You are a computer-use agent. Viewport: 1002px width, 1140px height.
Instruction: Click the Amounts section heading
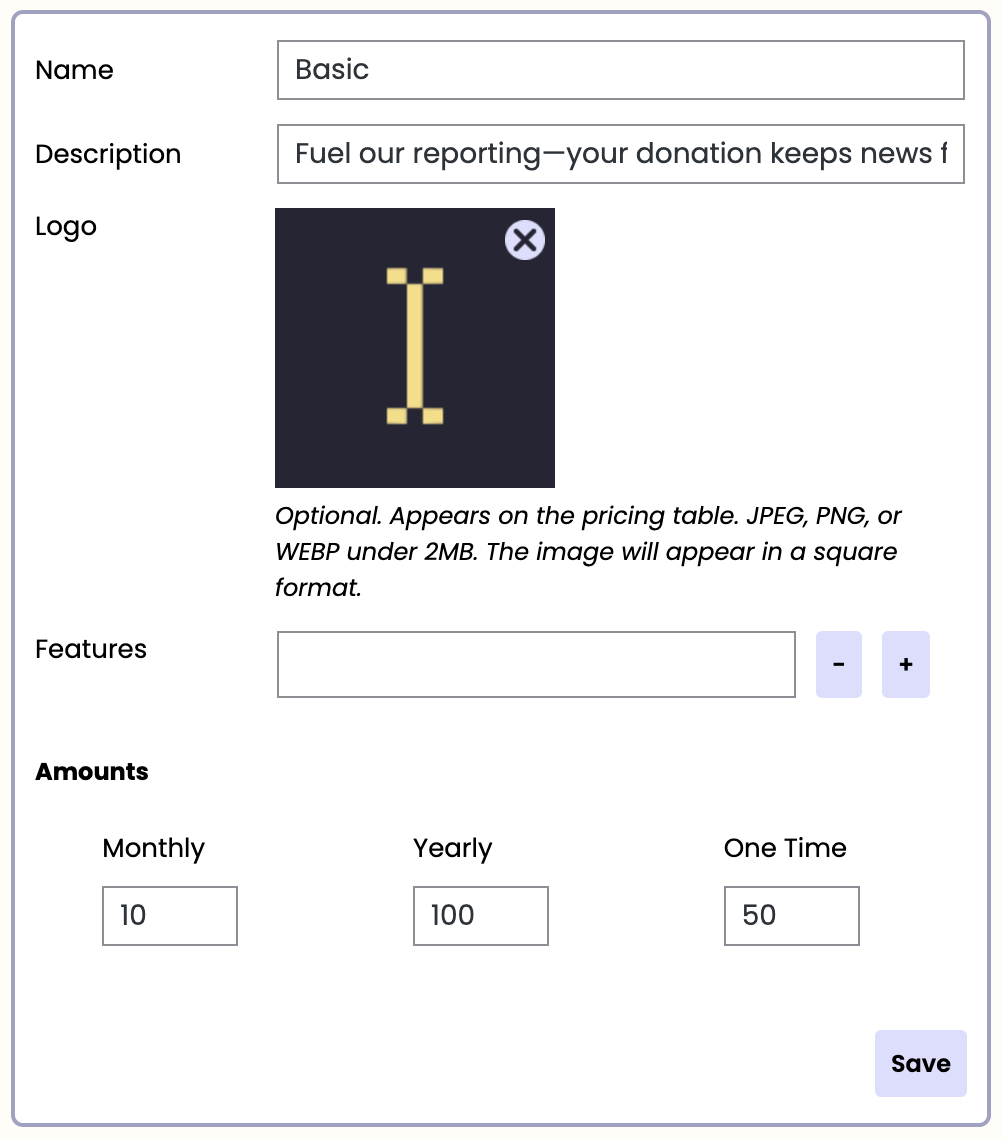92,772
